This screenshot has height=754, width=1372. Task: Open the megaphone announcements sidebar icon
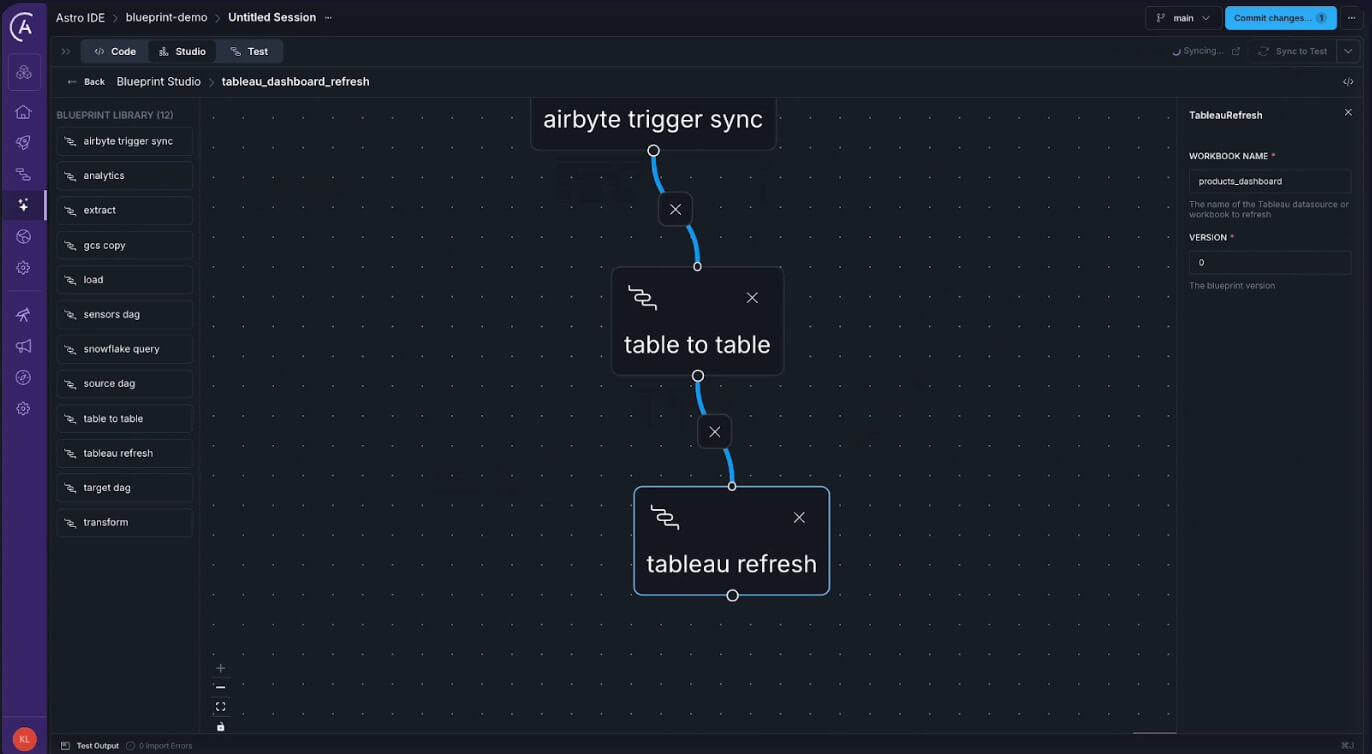point(23,346)
